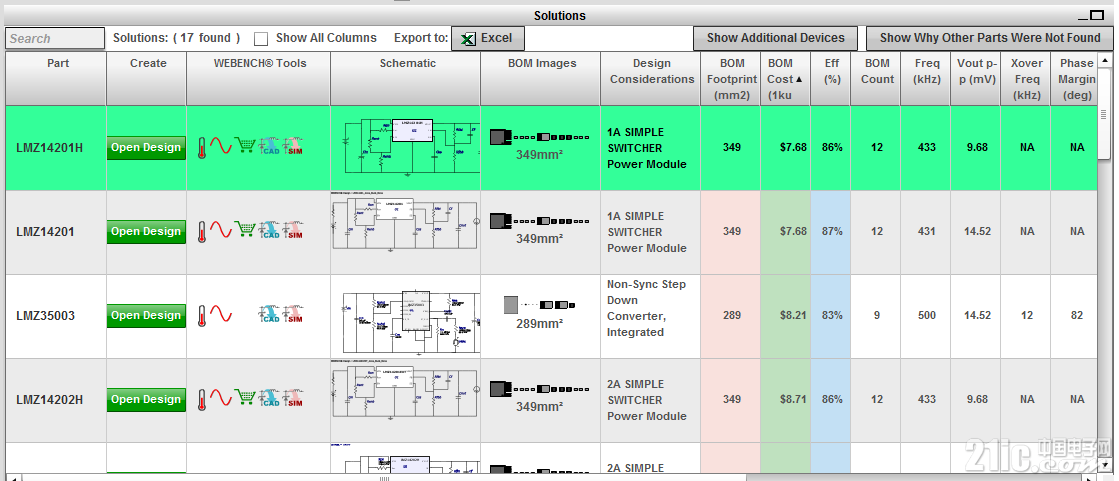Screen dimensions: 1119x481
Task: Open thermal simulation thermometer for LMZ35003
Action: coord(201,315)
